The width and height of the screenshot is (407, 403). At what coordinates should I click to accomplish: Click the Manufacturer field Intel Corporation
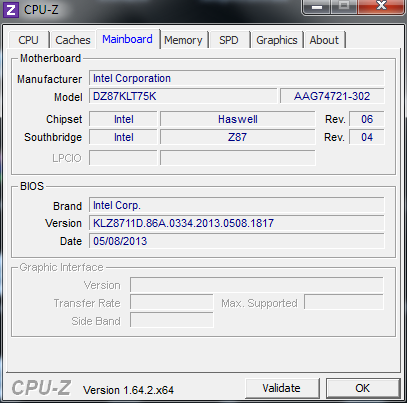(237, 78)
